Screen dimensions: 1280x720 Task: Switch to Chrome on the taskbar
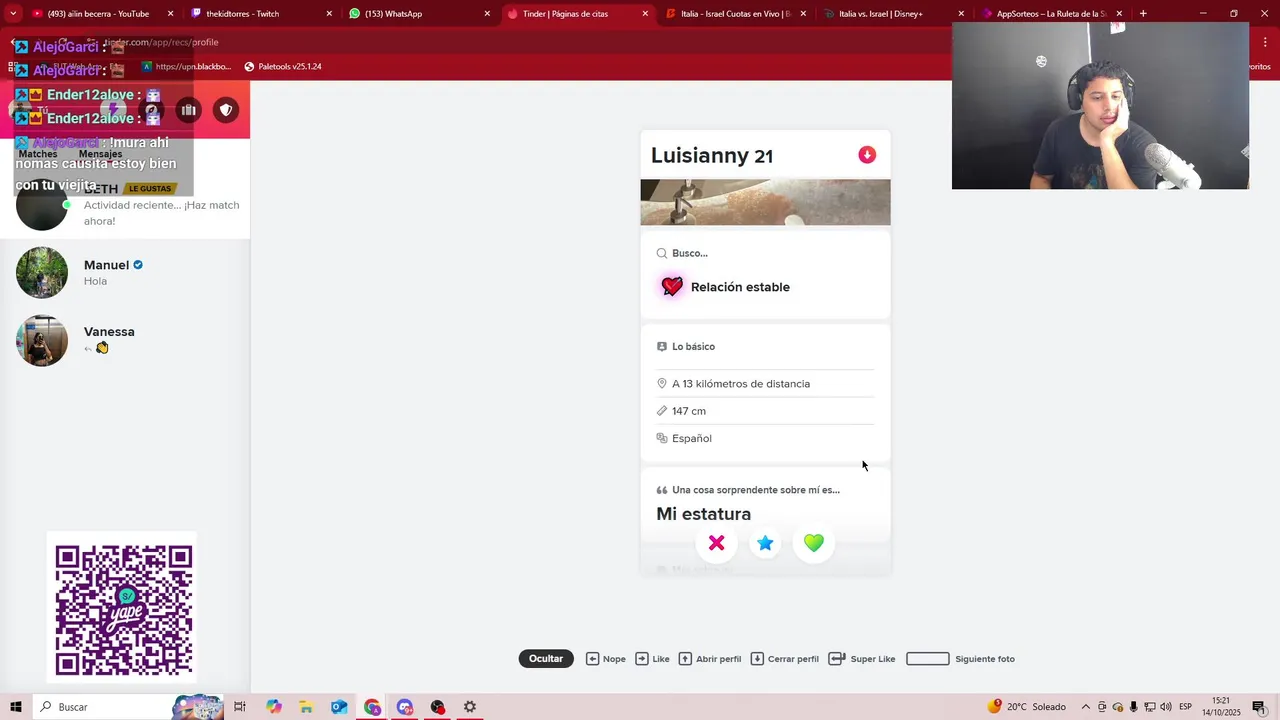coord(372,707)
